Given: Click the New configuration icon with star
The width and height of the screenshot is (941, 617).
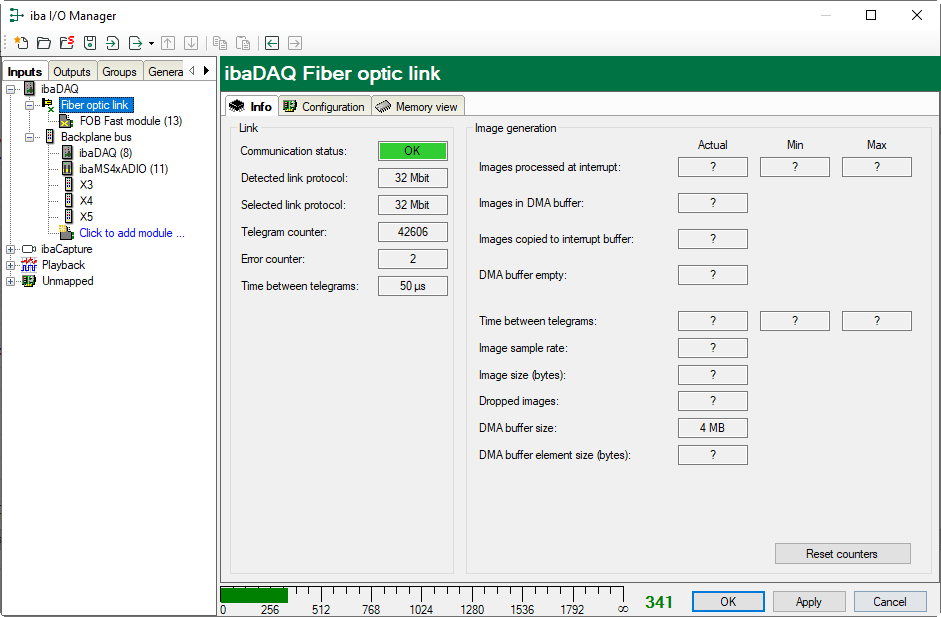Looking at the screenshot, I should tap(21, 43).
